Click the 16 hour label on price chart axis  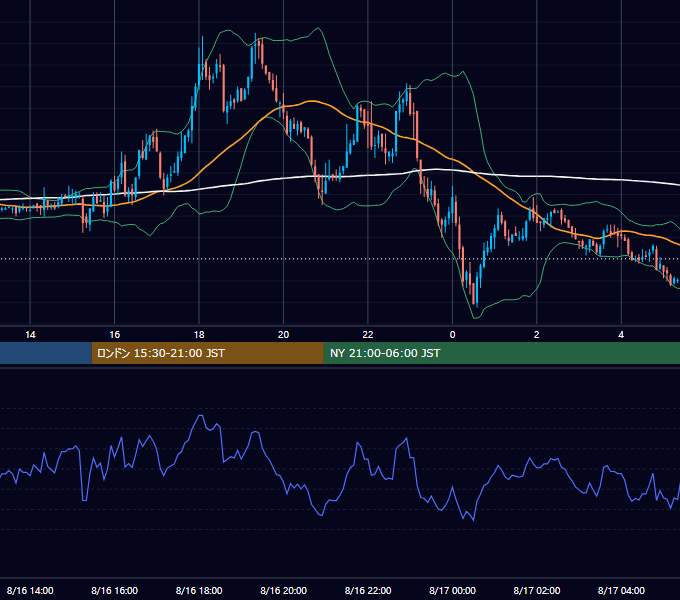click(114, 335)
